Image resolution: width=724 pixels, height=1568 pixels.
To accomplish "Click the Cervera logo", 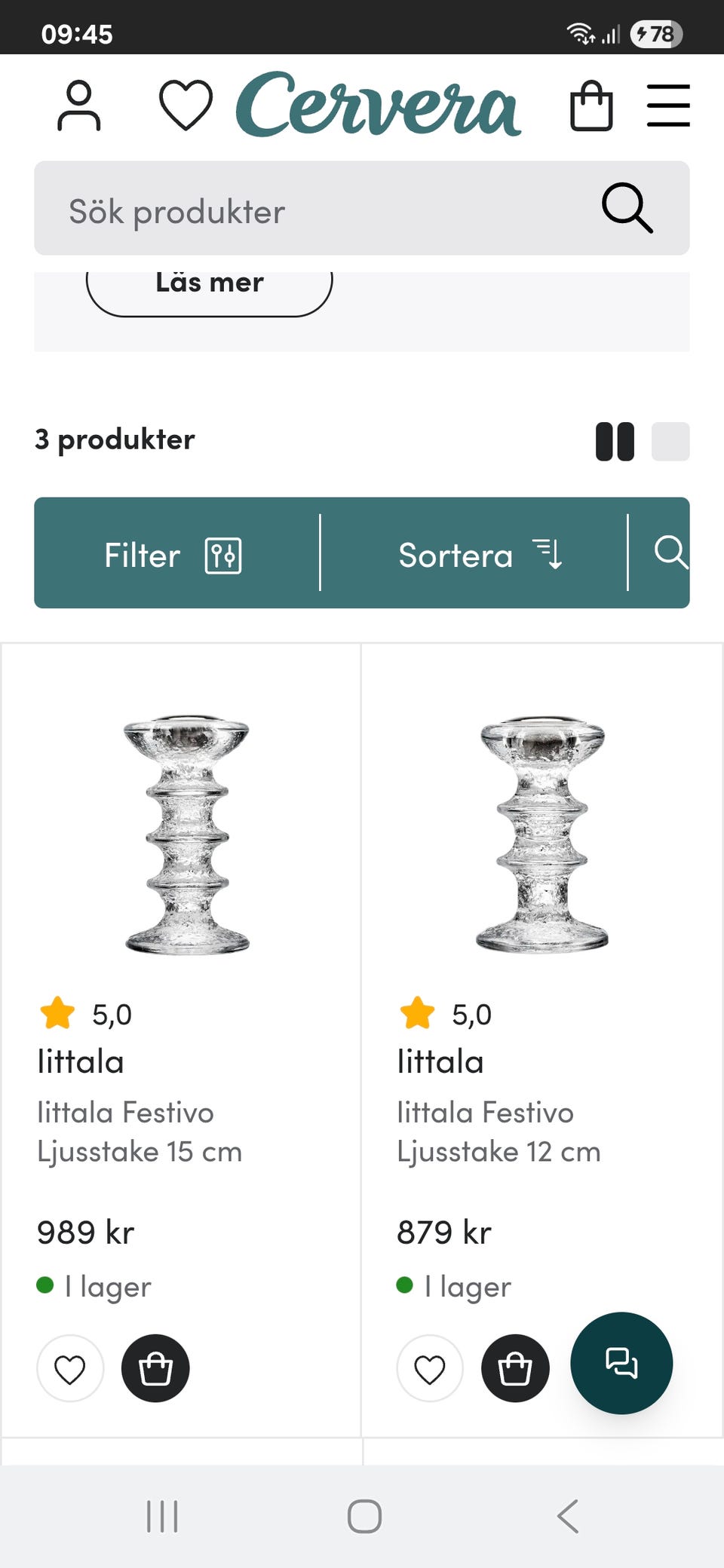I will point(379,106).
